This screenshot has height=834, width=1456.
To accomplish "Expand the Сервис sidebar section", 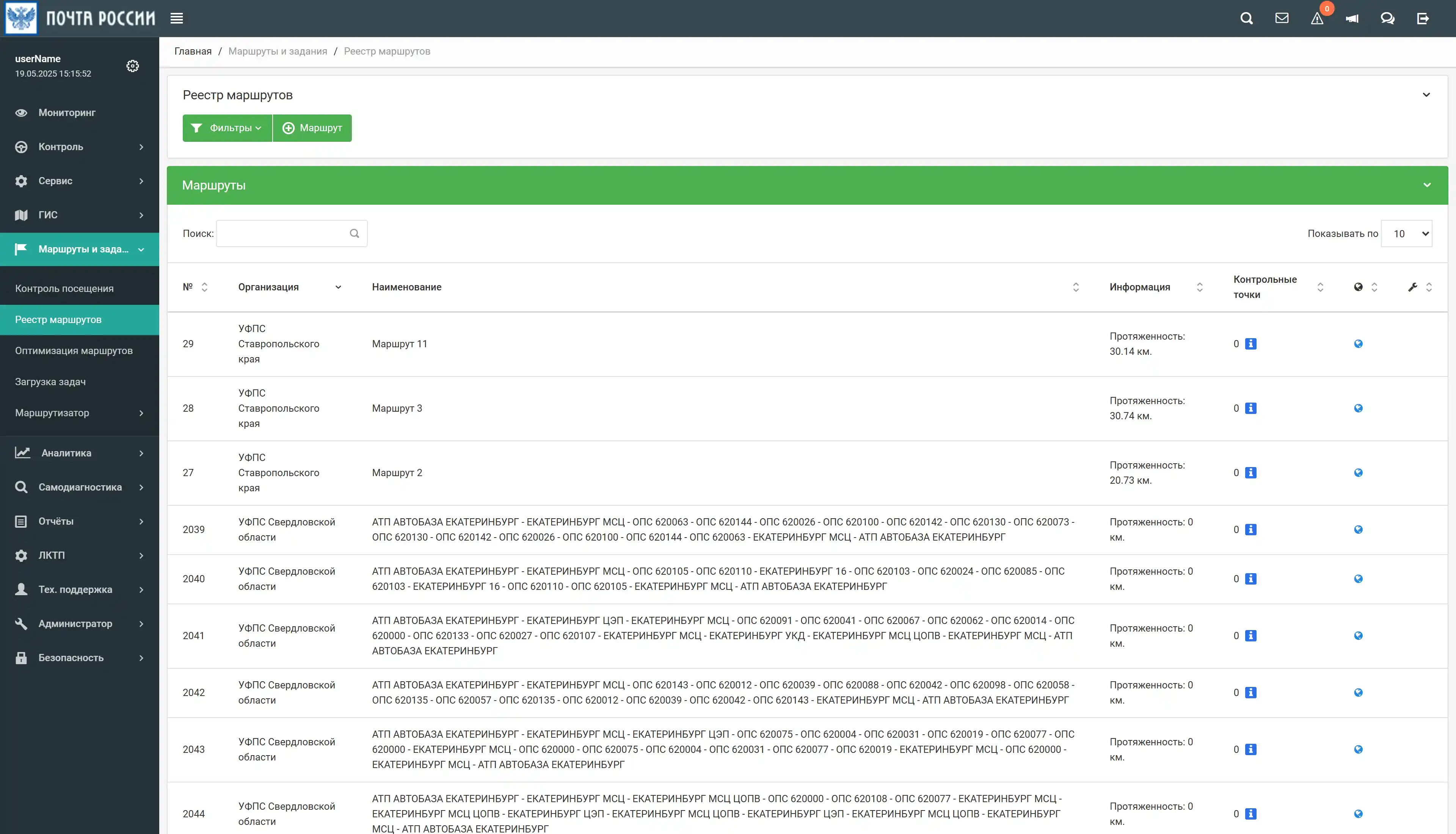I will click(80, 181).
